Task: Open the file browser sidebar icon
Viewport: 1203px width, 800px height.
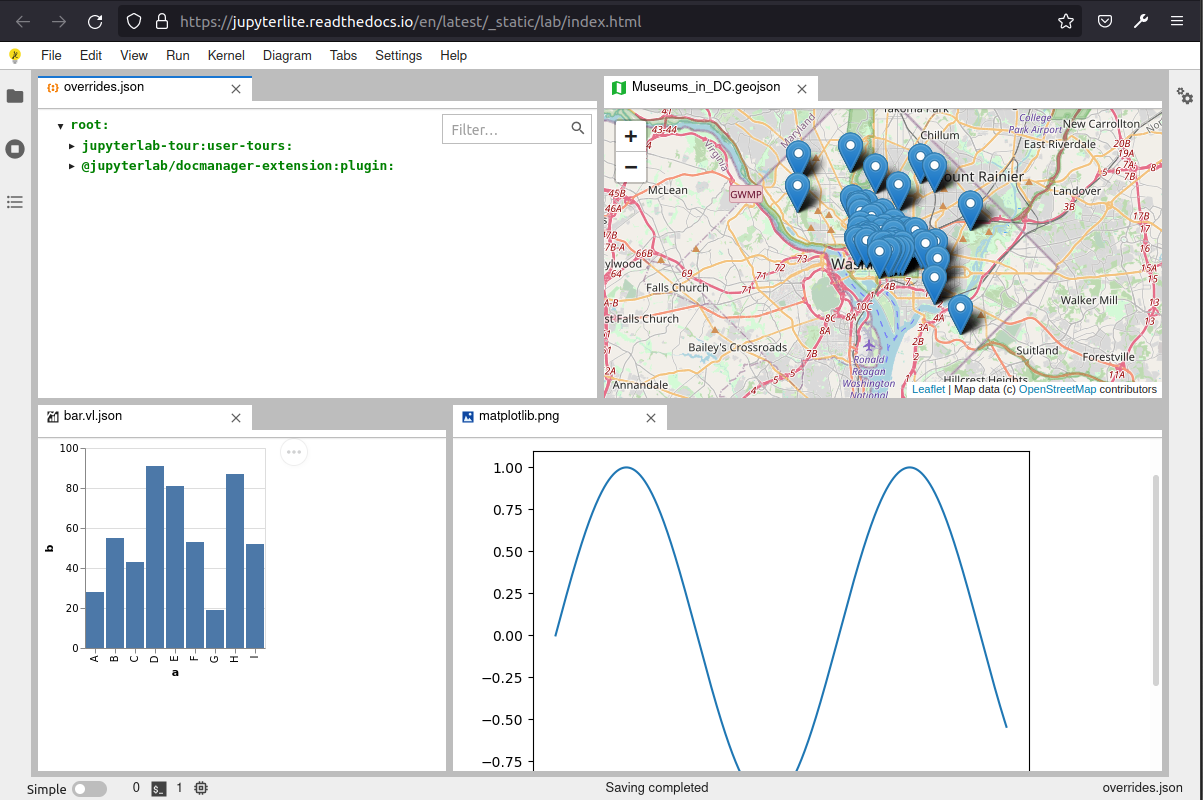Action: pos(15,96)
